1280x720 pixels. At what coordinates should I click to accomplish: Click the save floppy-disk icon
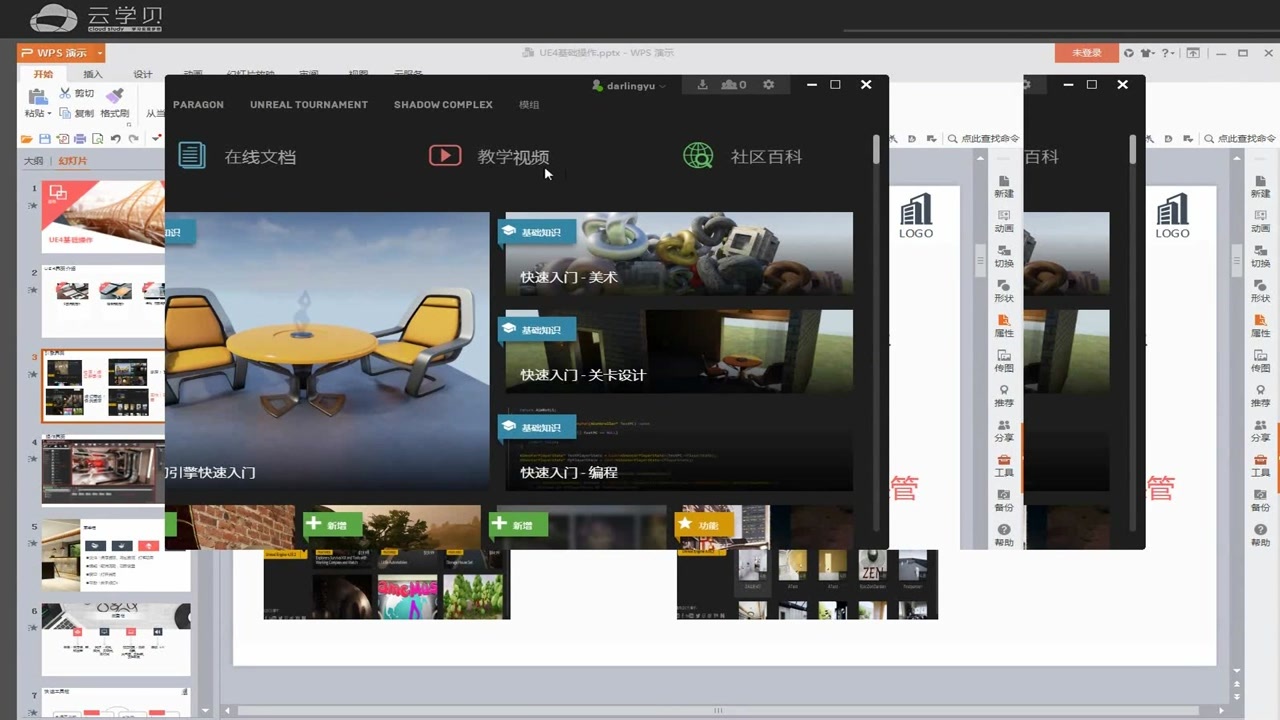click(x=45, y=138)
